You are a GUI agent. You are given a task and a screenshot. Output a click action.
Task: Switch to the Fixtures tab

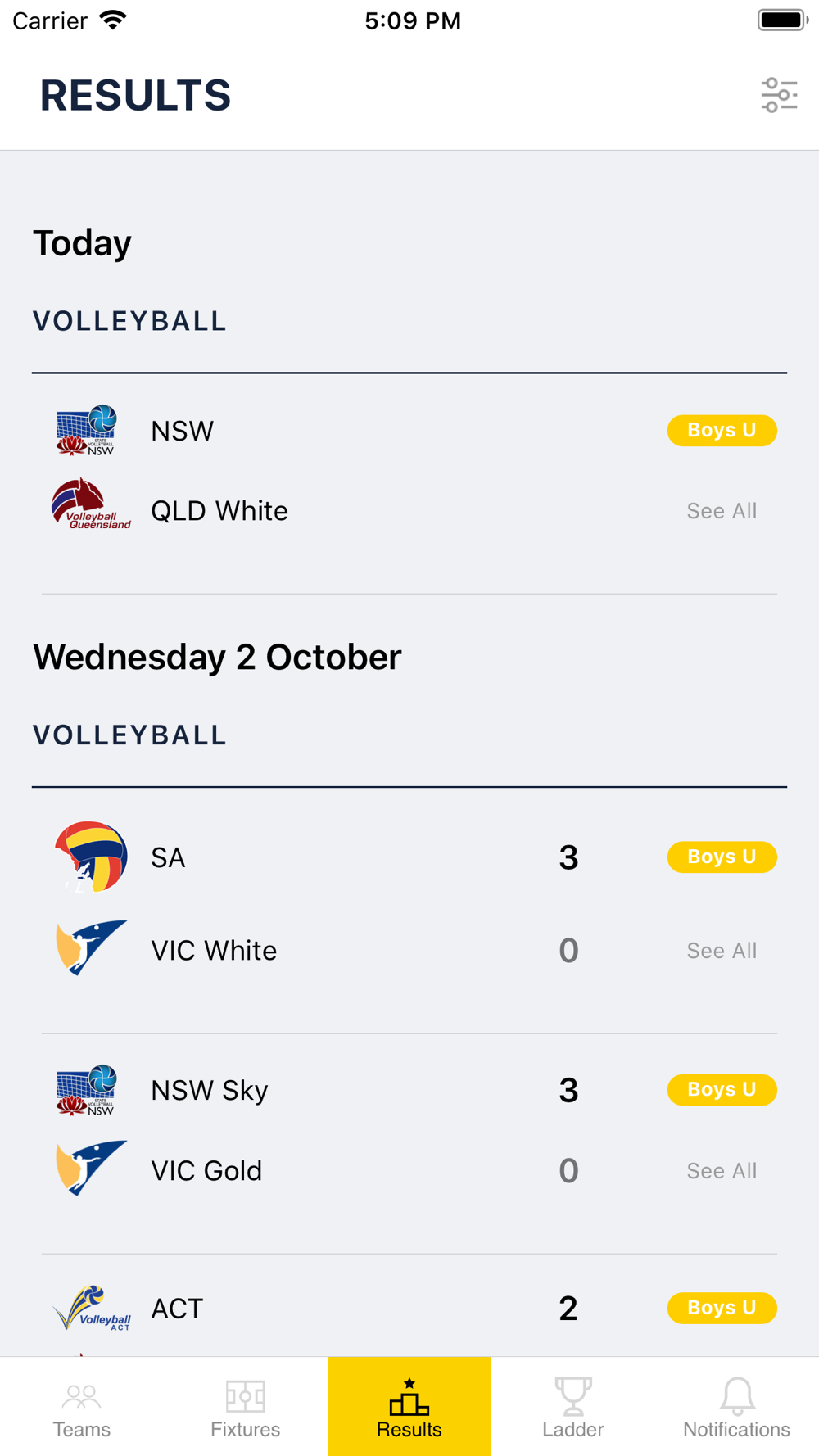tap(246, 1407)
